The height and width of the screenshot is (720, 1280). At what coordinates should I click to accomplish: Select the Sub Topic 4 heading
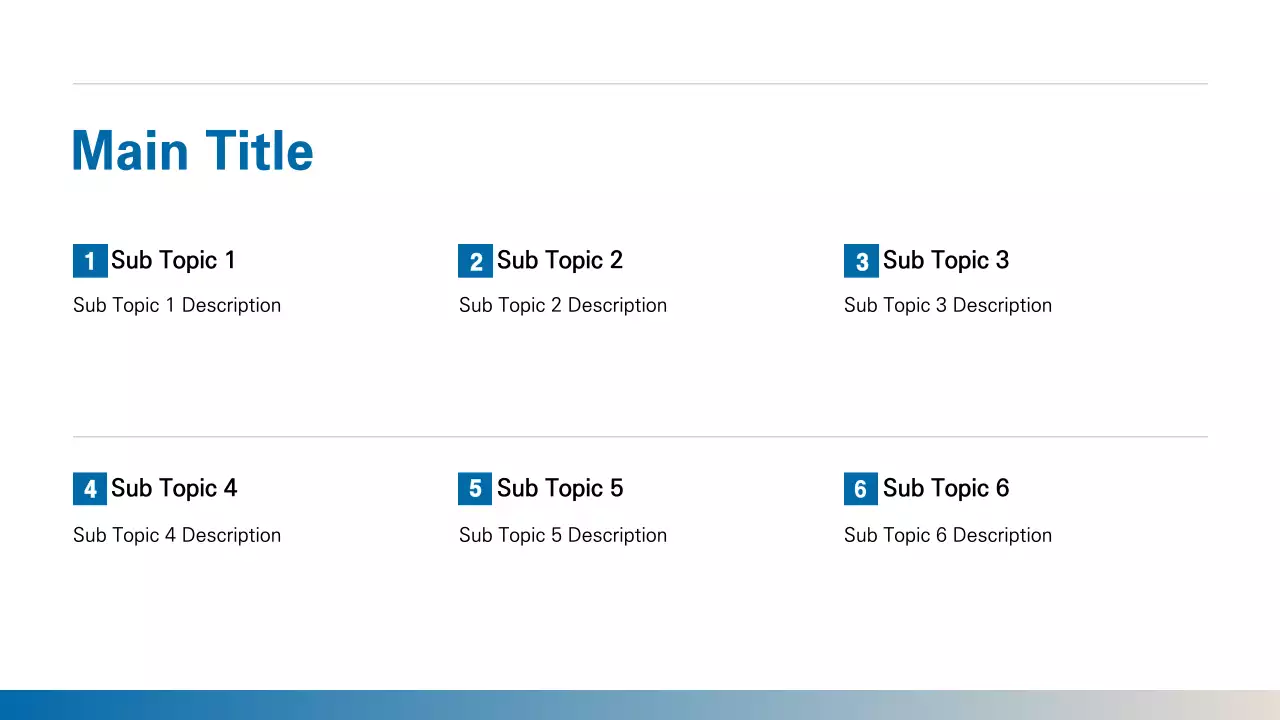pos(174,489)
